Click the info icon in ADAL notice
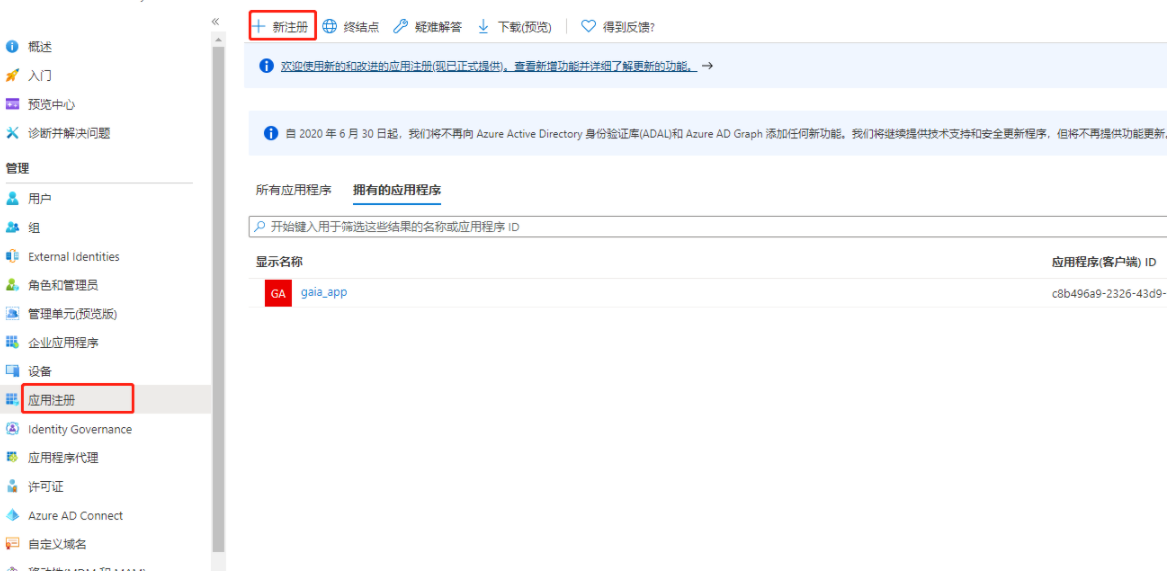This screenshot has height=571, width=1167. [x=272, y=133]
